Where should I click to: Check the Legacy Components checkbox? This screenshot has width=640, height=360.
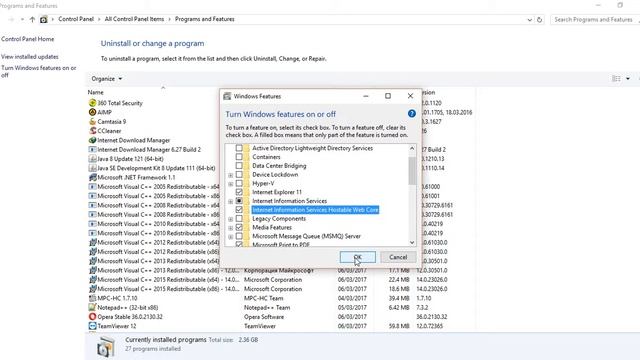point(239,218)
